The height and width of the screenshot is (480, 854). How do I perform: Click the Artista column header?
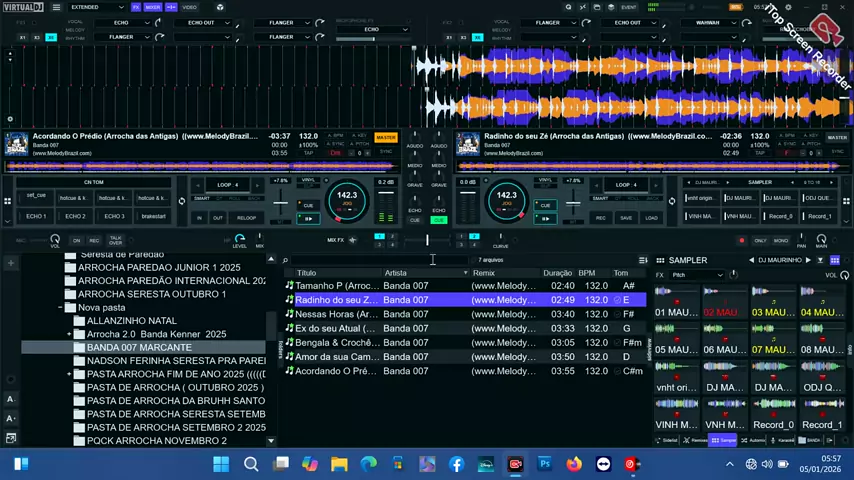point(396,273)
